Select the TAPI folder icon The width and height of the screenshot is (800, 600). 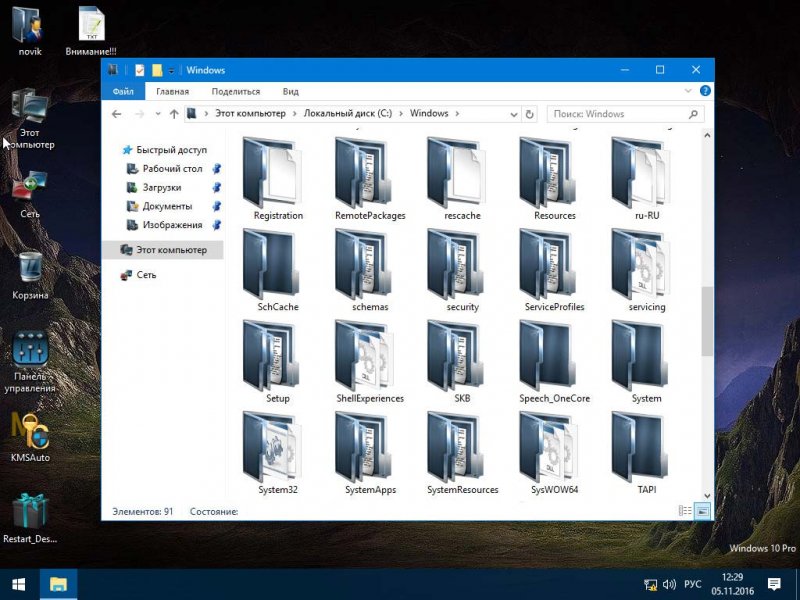coord(641,447)
